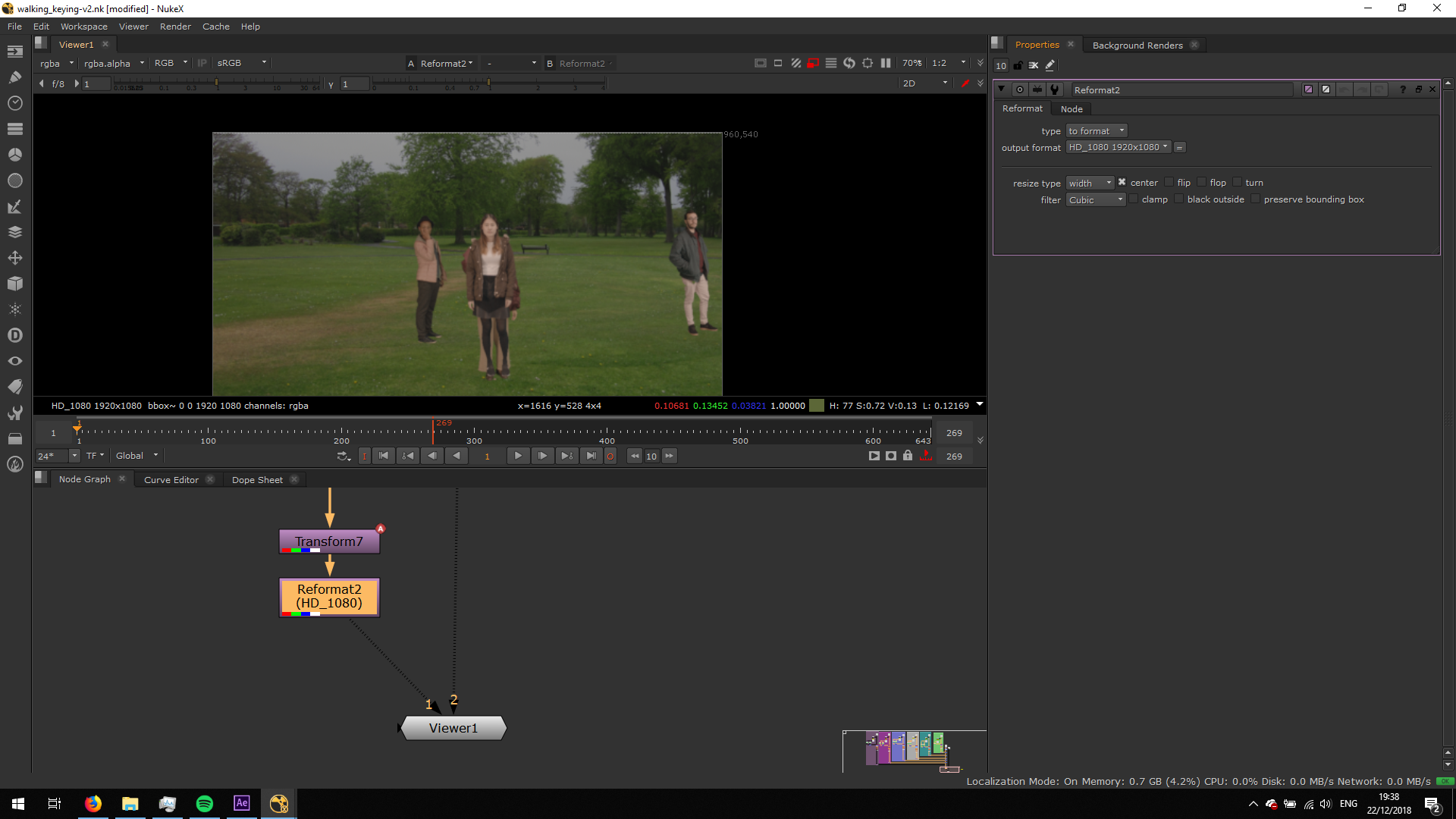Expand the output format HD_1080 dropdown
The image size is (1456, 819).
1119,147
